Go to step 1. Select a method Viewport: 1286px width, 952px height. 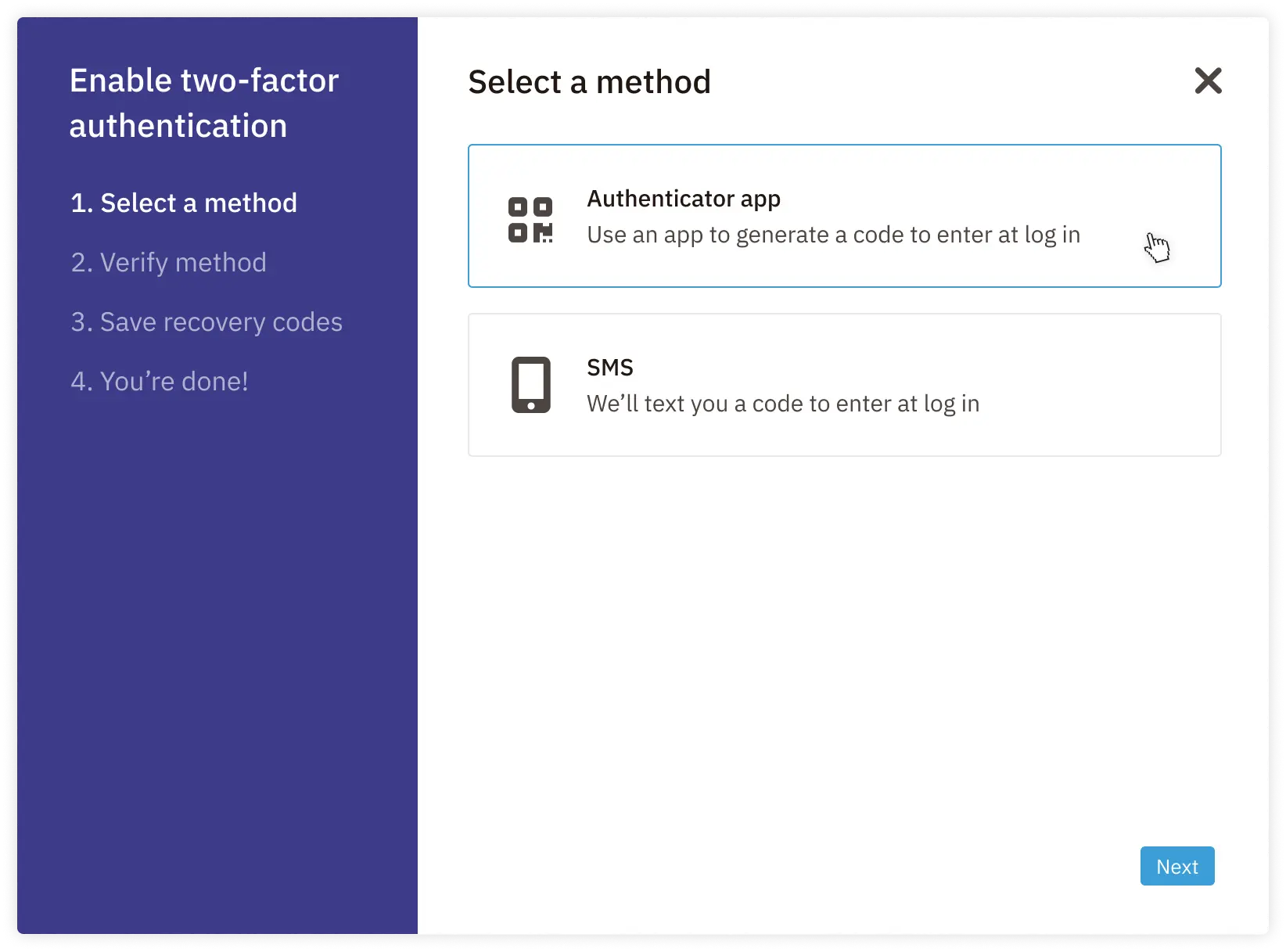(x=184, y=203)
